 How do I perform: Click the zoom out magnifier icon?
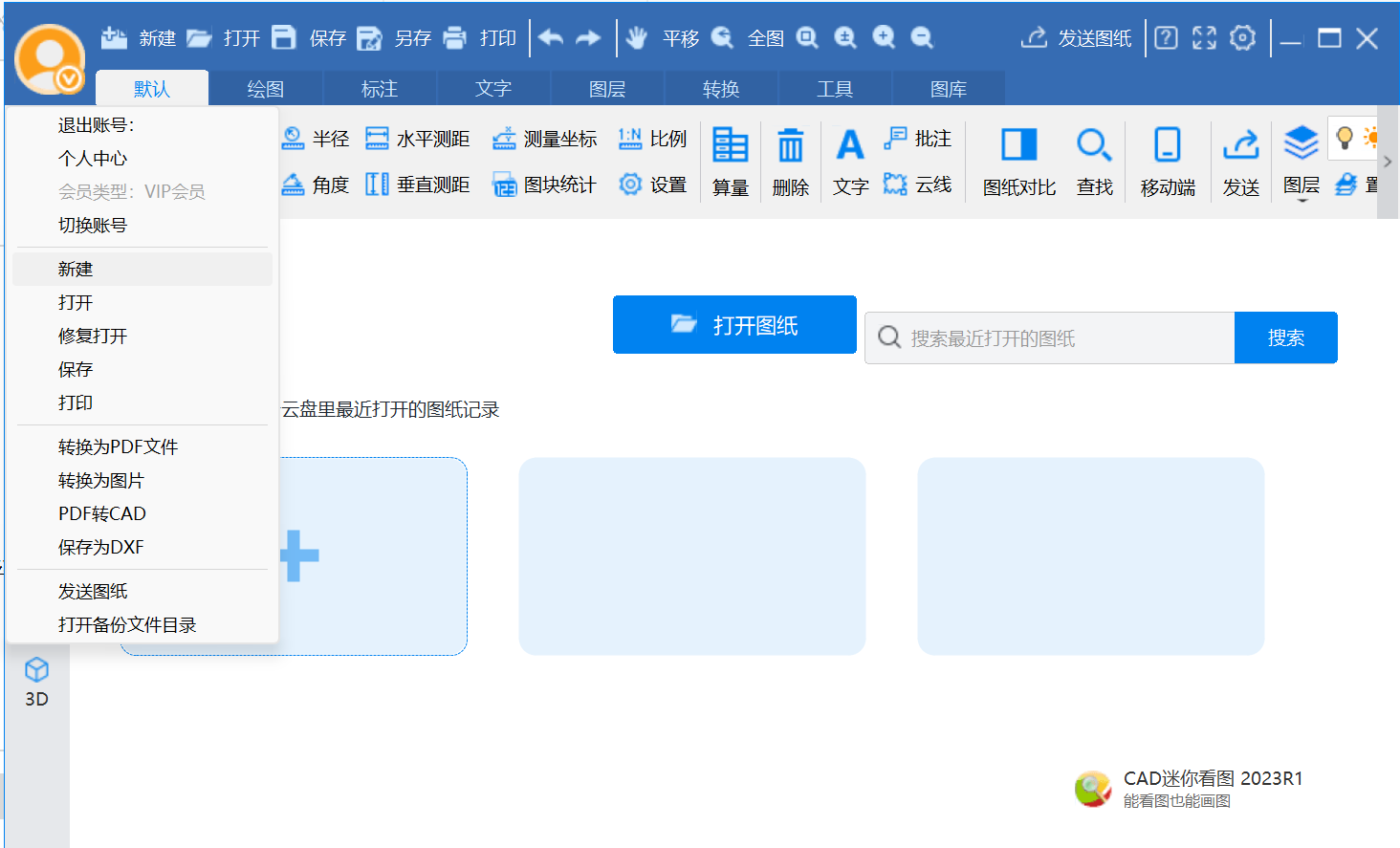pyautogui.click(x=922, y=37)
